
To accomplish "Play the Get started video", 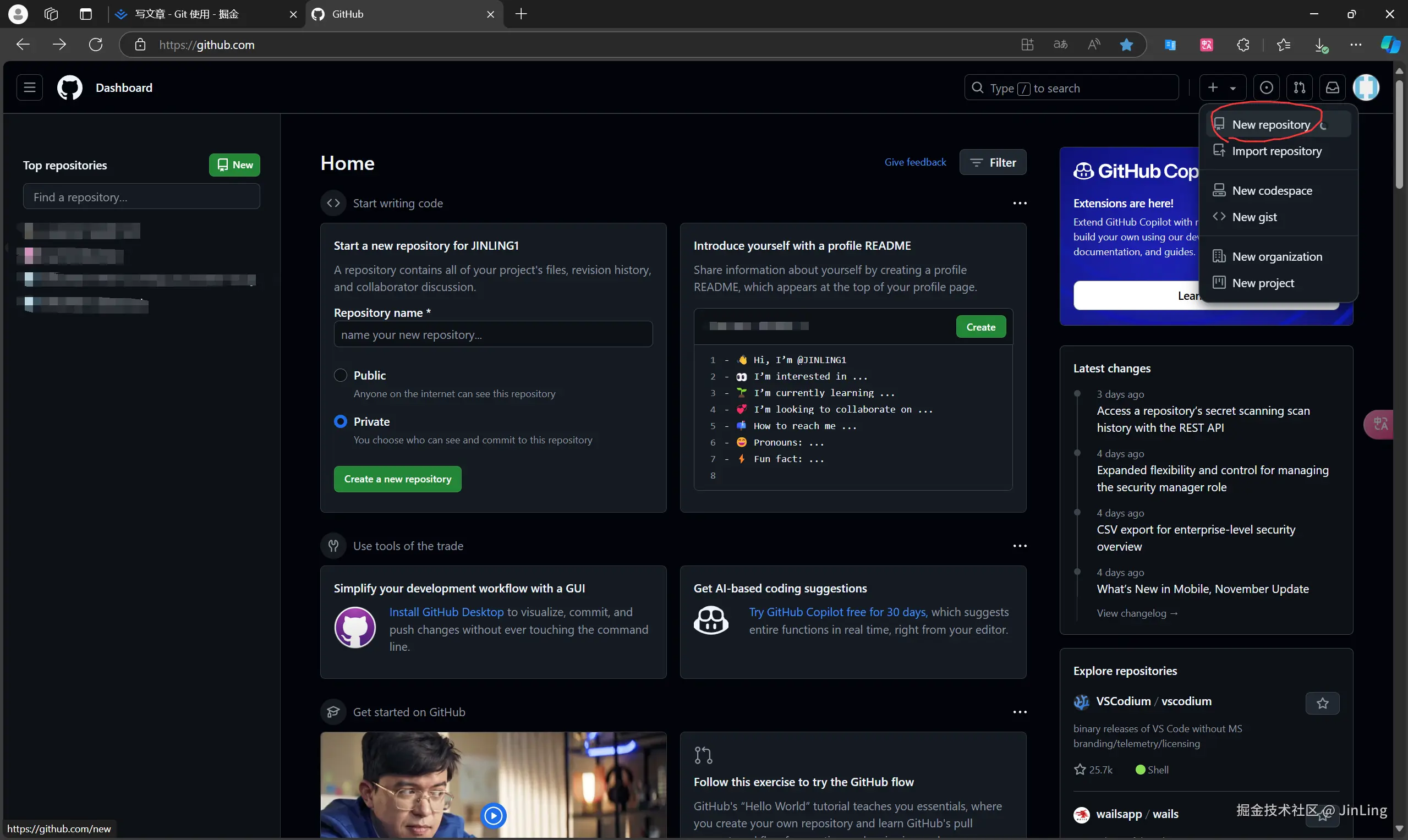I will 493,815.
